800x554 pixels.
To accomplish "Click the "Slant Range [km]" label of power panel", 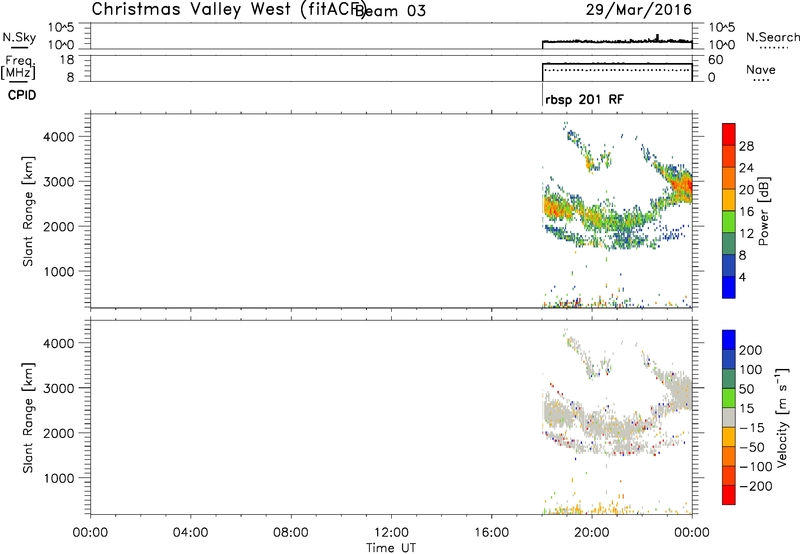I will (x=28, y=211).
